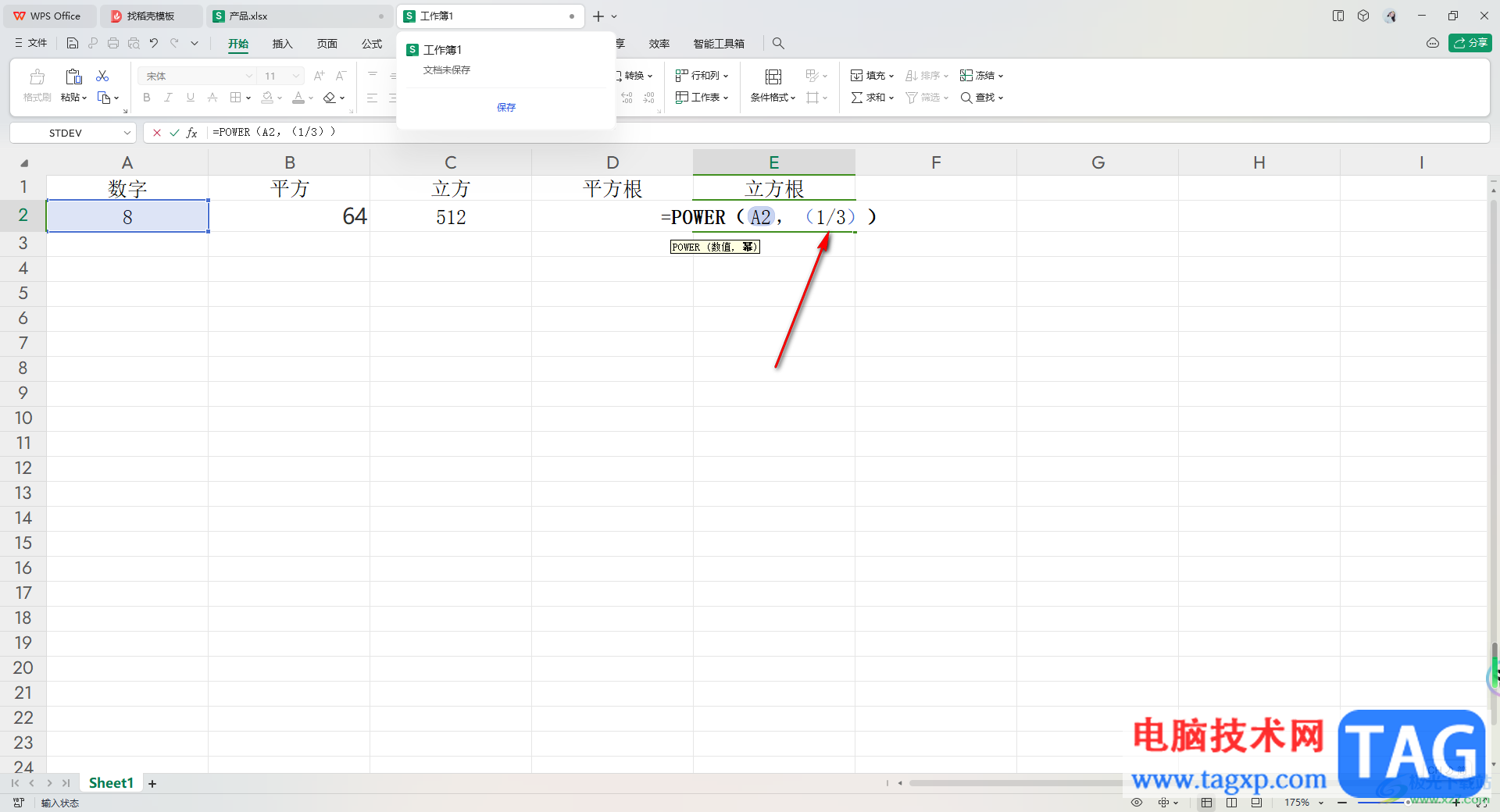This screenshot has width=1500, height=812.
Task: Click the Print icon in quick access bar
Action: coord(113,43)
